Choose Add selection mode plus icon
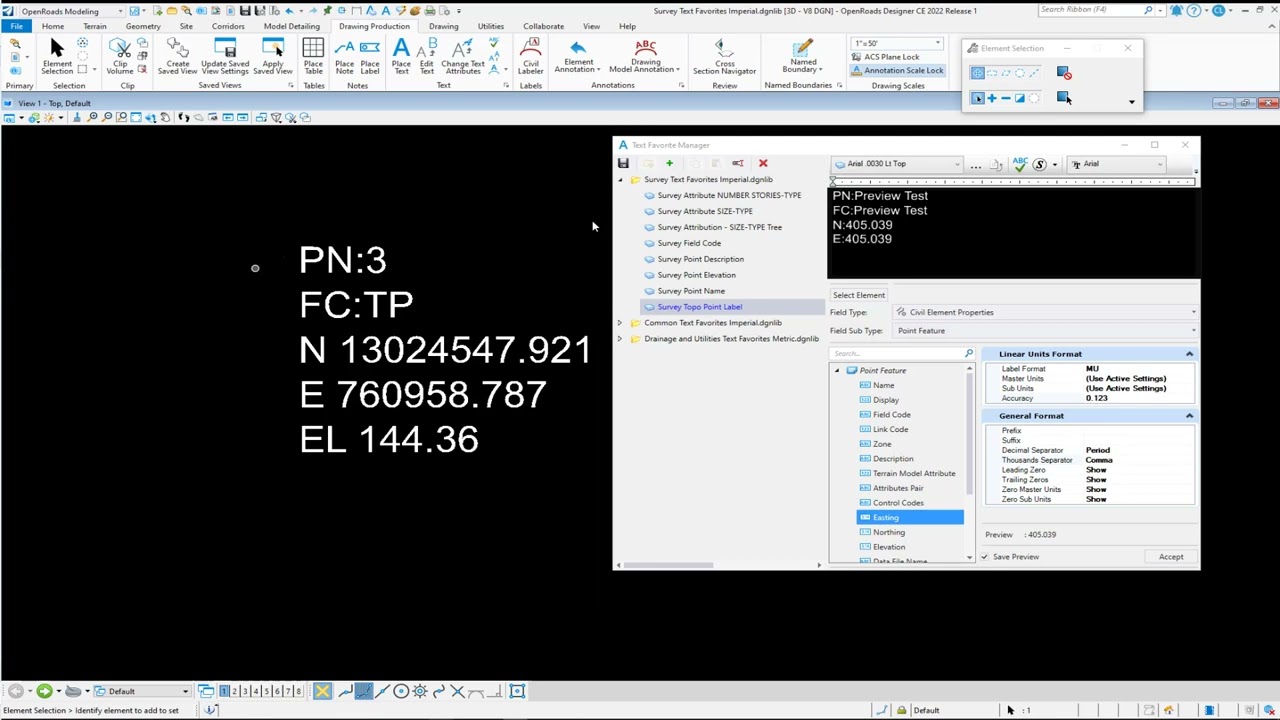This screenshot has height=720, width=1280. click(x=992, y=98)
